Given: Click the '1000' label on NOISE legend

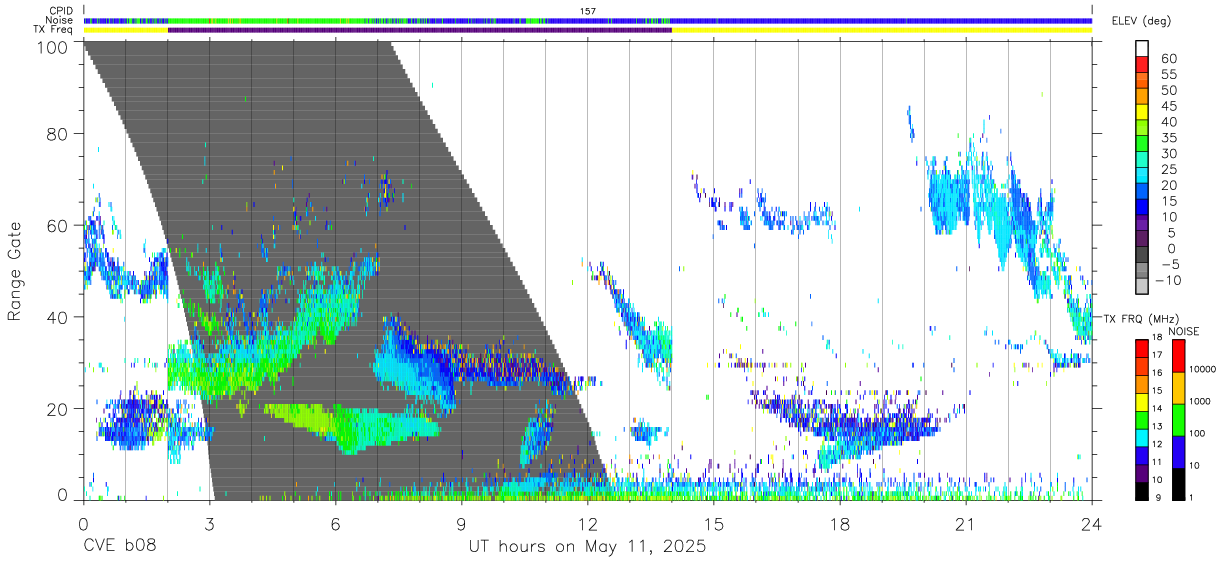Looking at the screenshot, I should (1201, 401).
